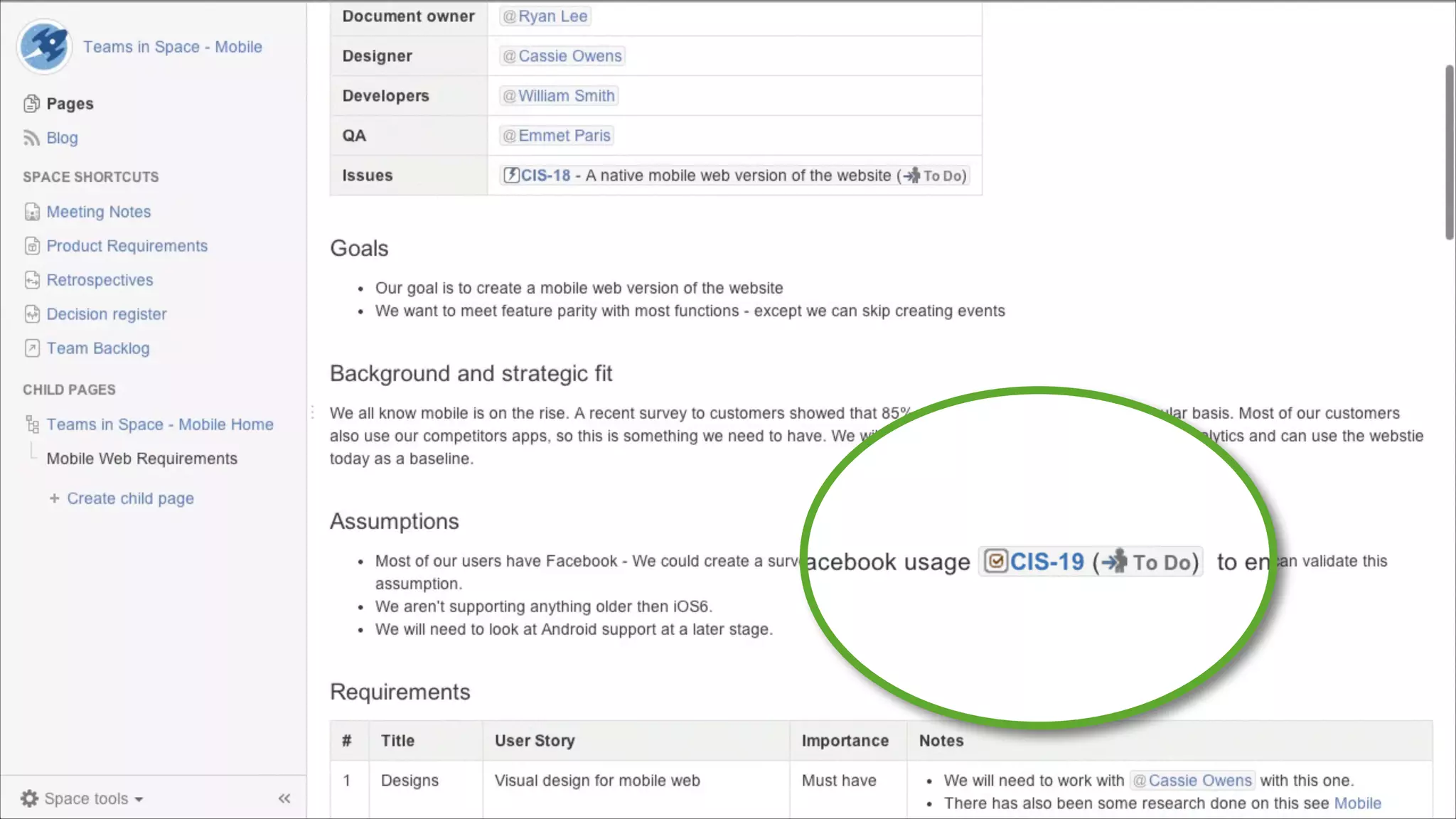This screenshot has height=819, width=1456.
Task: Click the Team Backlog external link icon
Action: (x=32, y=348)
